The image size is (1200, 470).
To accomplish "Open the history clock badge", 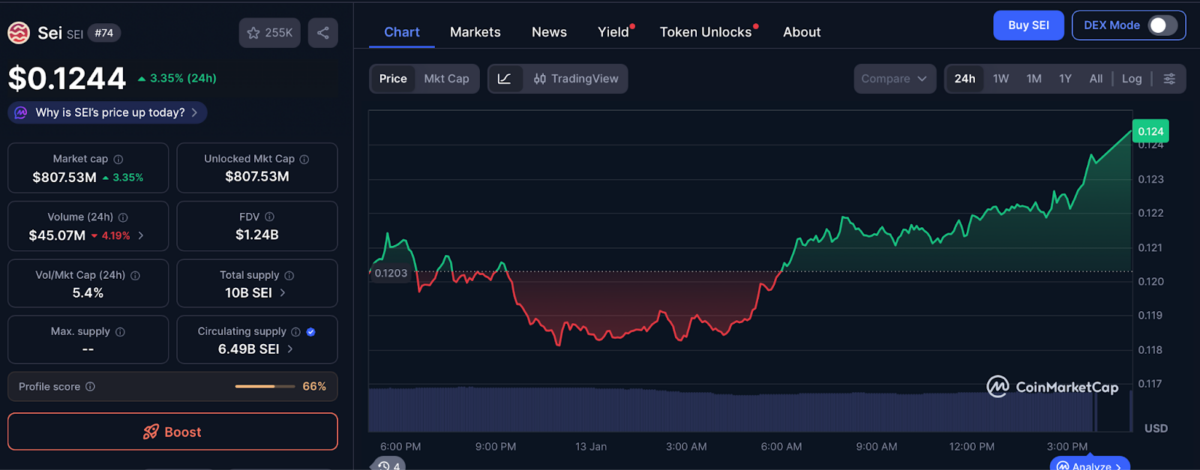I will tap(389, 465).
